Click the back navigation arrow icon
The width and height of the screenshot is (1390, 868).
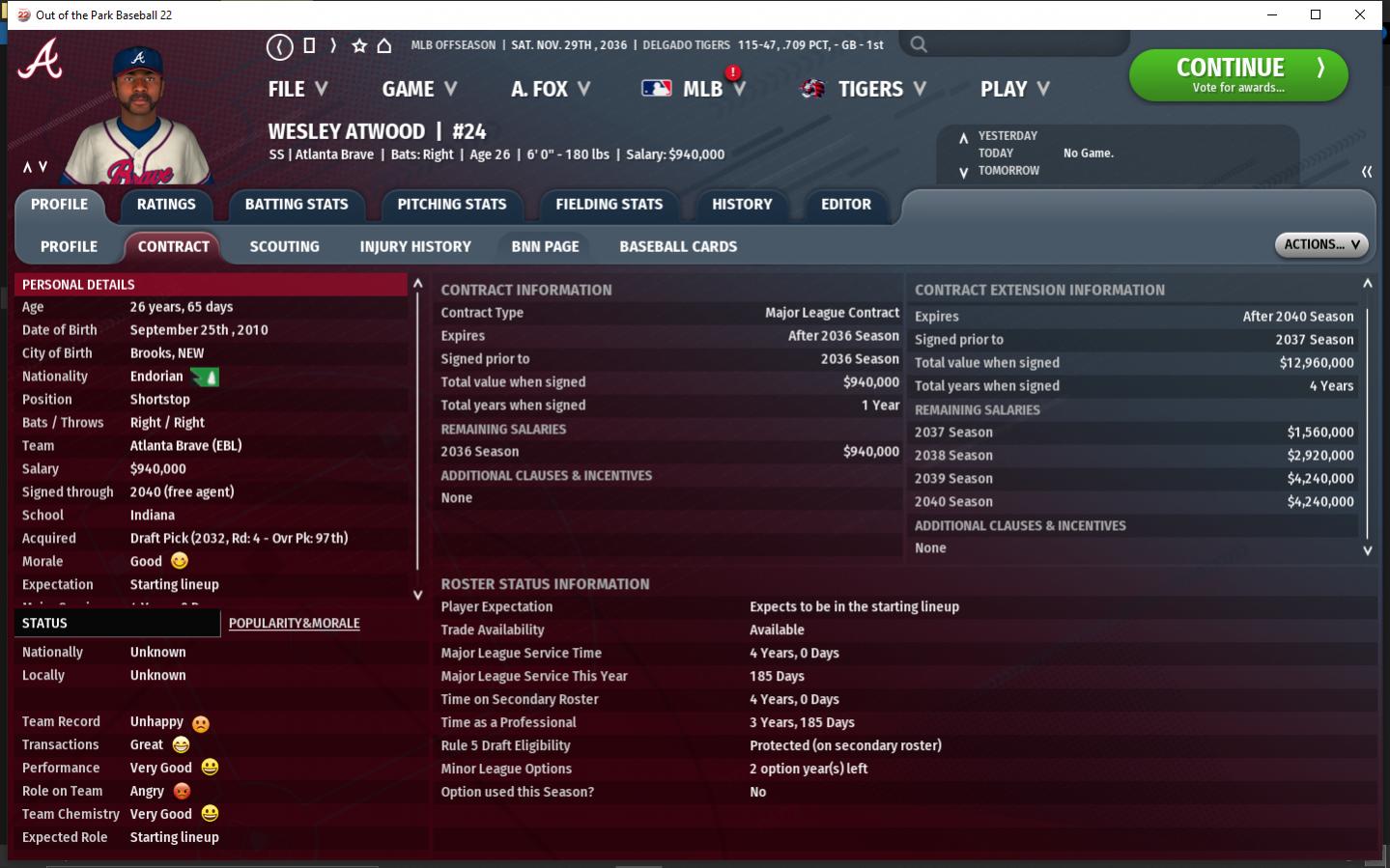click(279, 46)
